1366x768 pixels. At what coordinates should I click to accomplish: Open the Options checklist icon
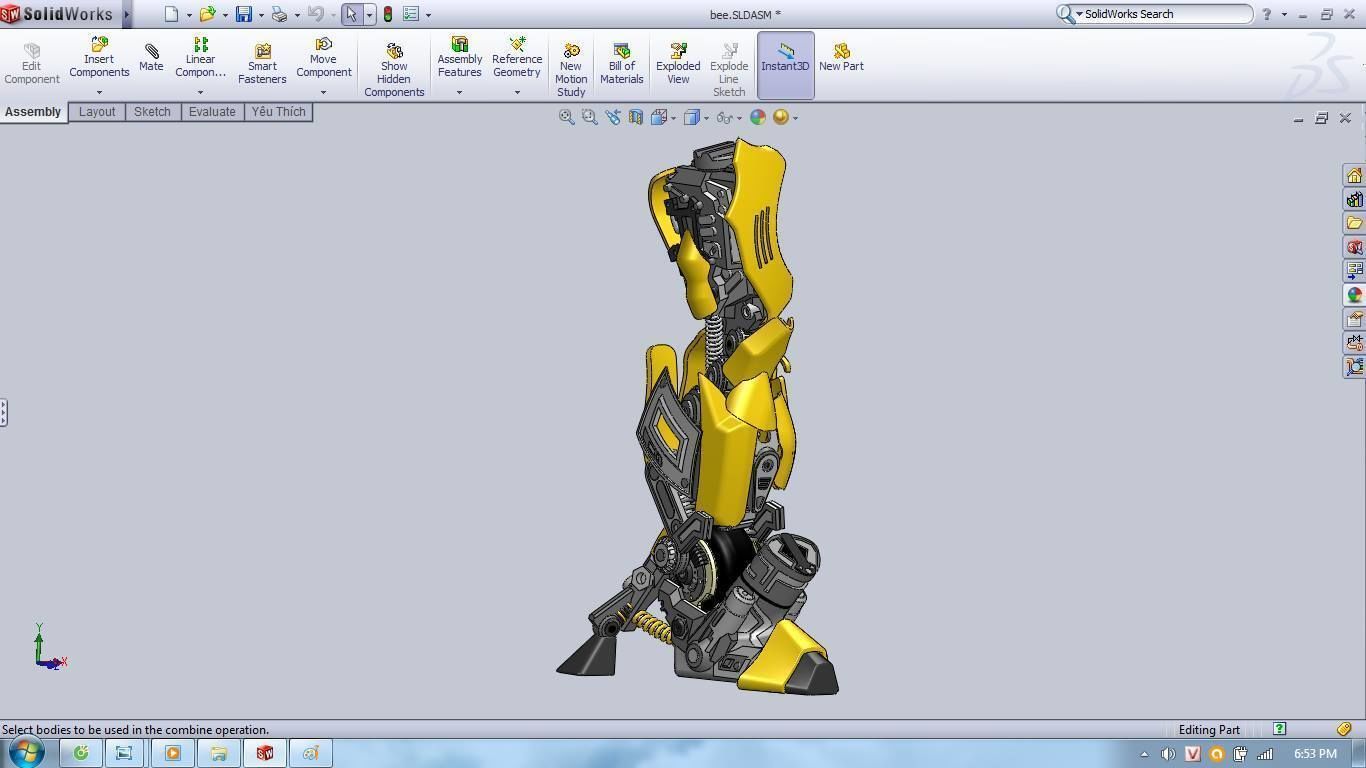411,14
